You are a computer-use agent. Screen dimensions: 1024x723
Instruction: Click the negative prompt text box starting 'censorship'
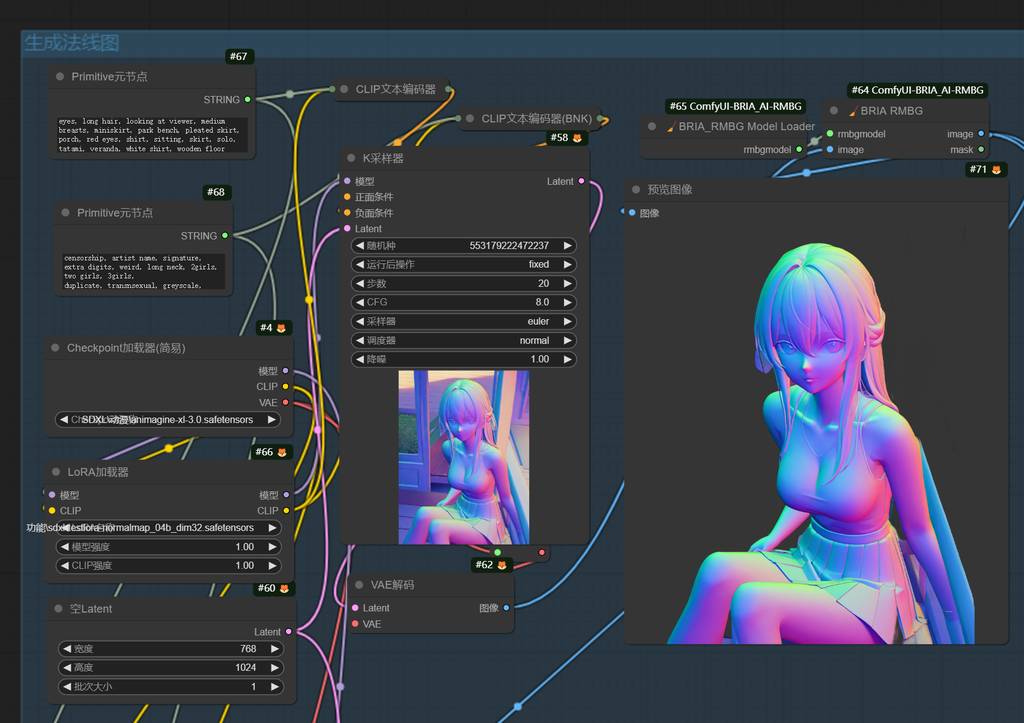(143, 271)
